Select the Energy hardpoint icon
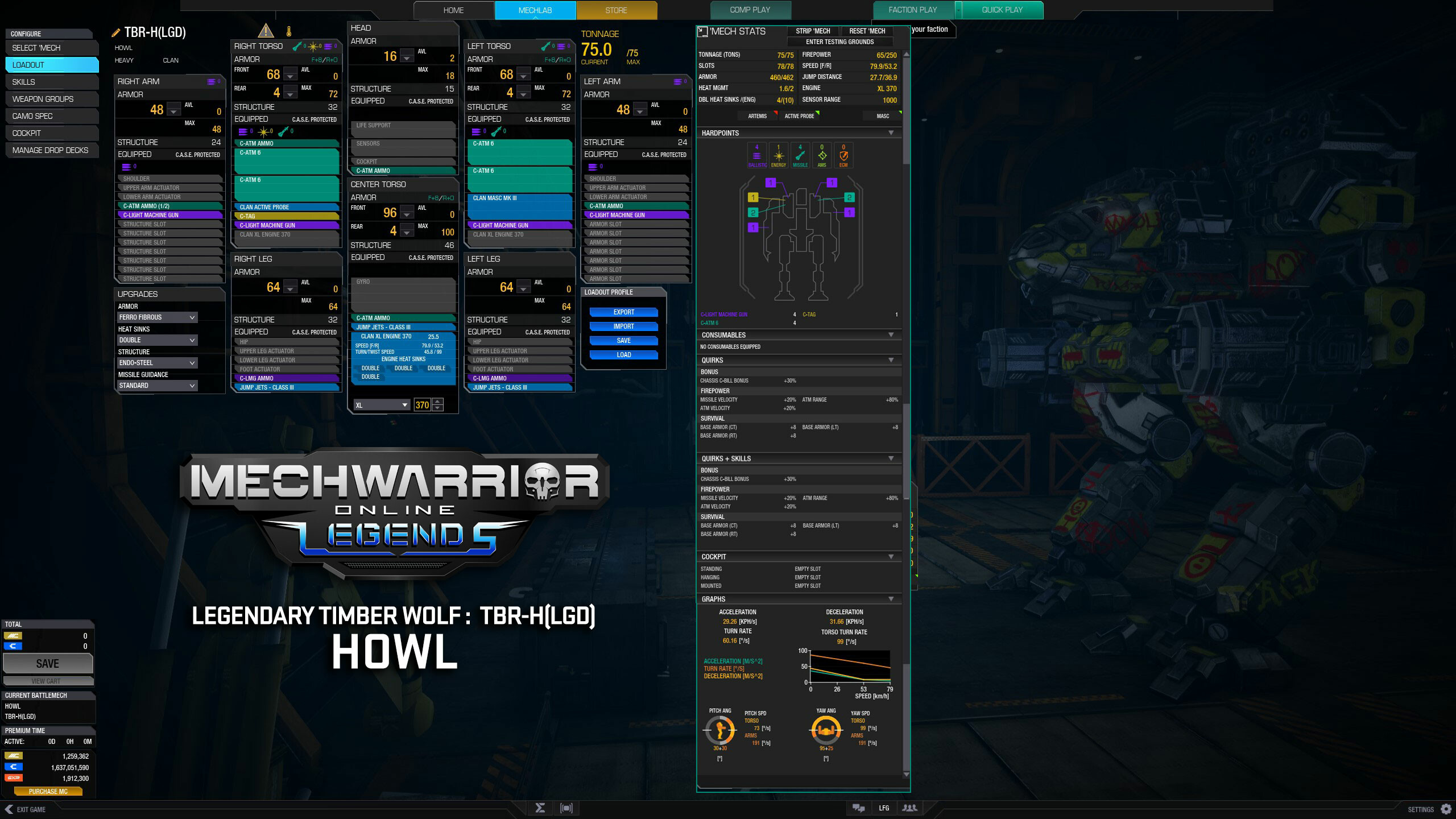The height and width of the screenshot is (819, 1456). click(778, 154)
